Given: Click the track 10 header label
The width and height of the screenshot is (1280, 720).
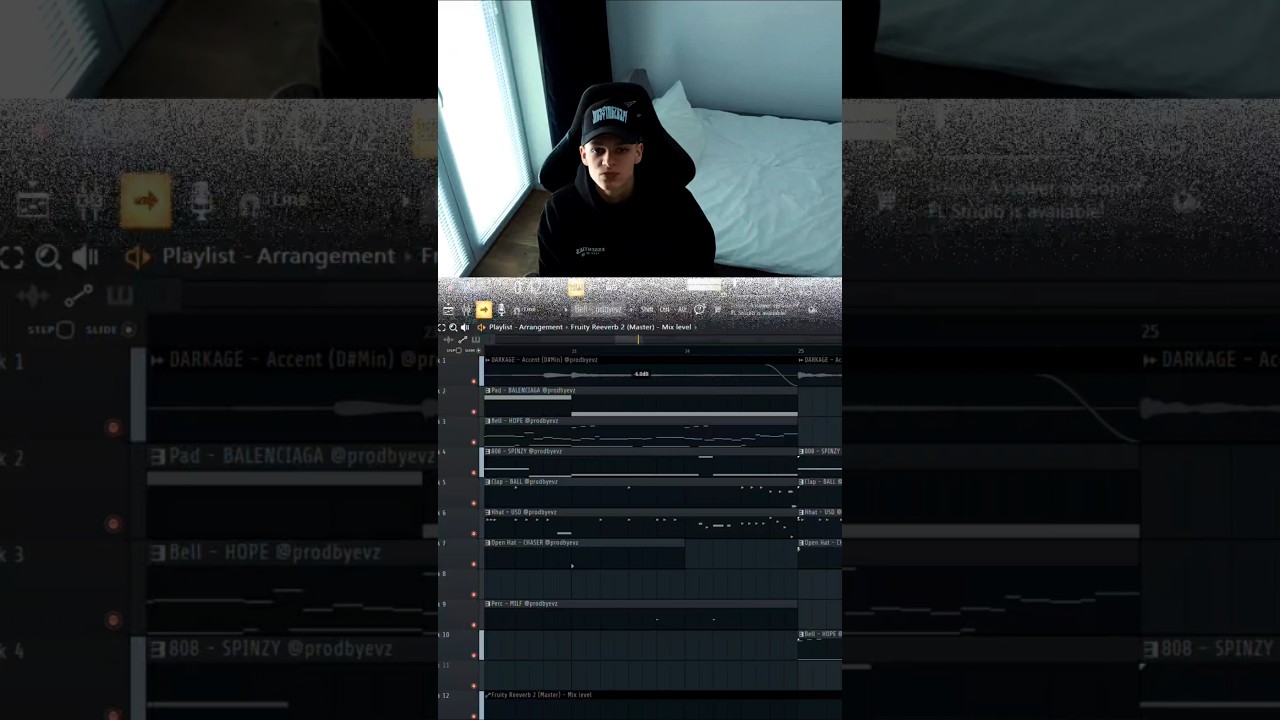Looking at the screenshot, I should tap(444, 635).
